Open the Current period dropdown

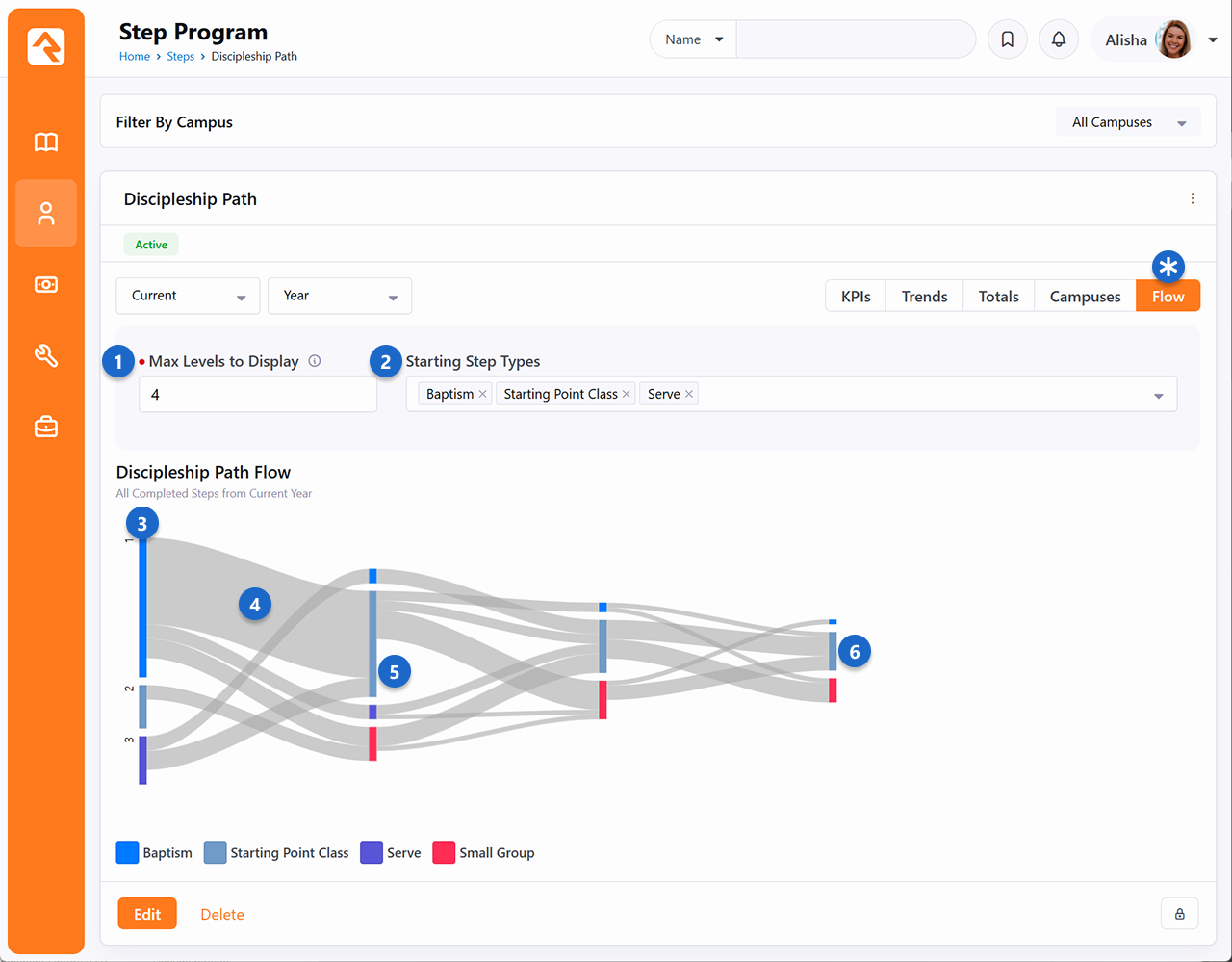[188, 296]
